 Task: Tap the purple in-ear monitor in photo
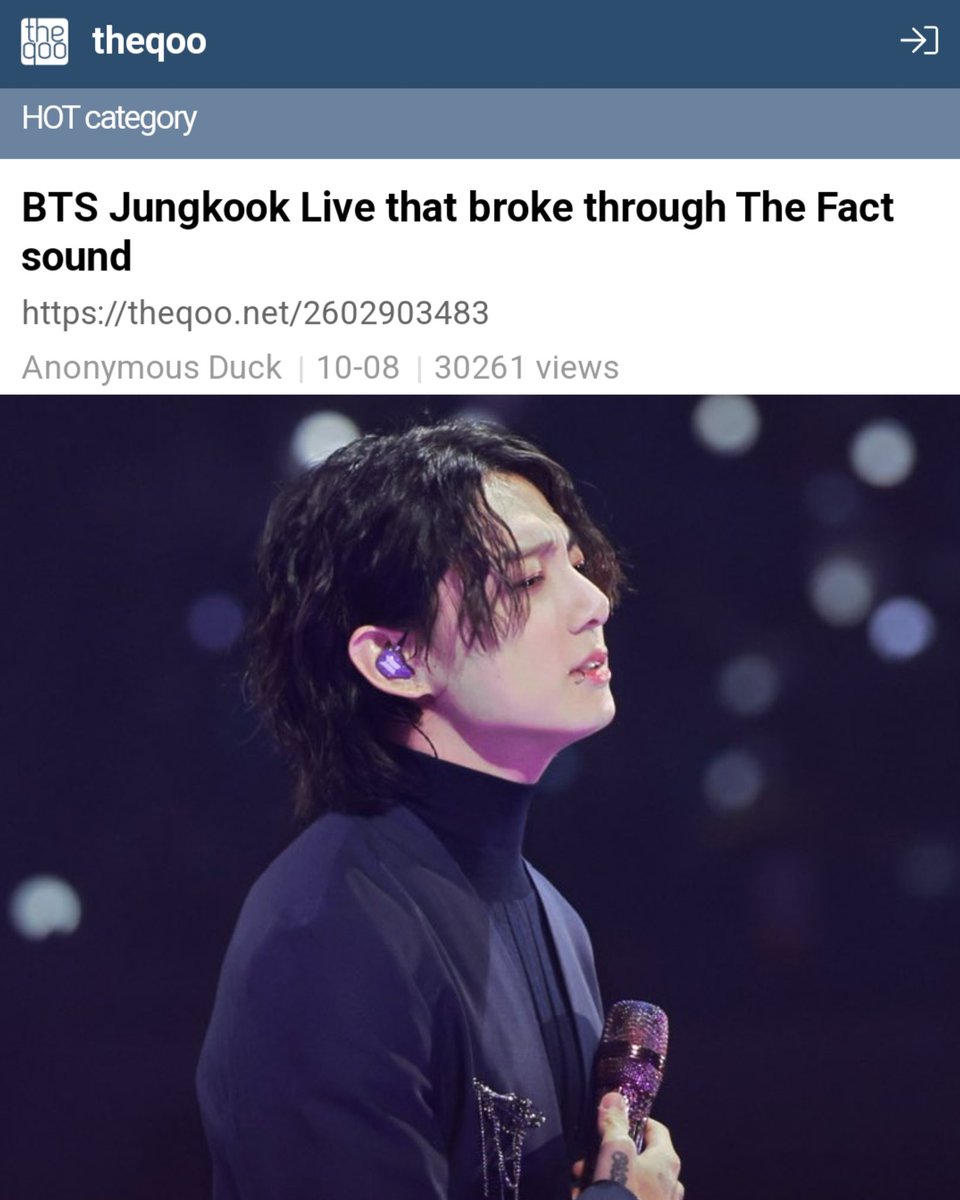(395, 660)
